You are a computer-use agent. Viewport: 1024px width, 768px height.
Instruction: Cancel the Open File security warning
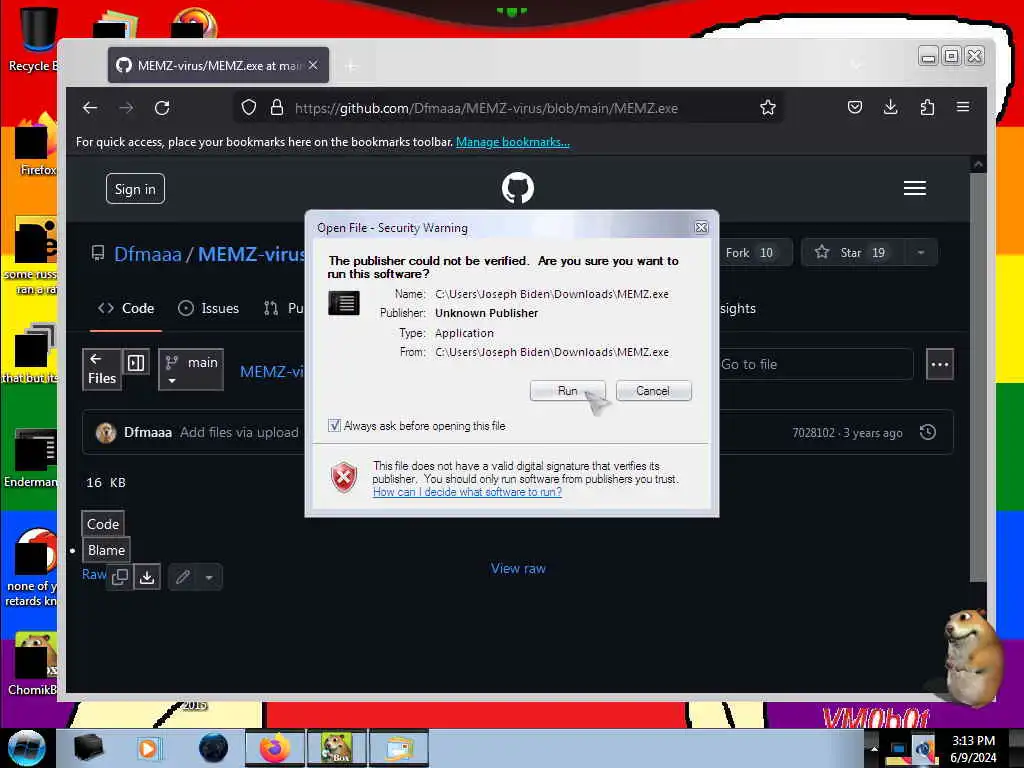(x=653, y=391)
